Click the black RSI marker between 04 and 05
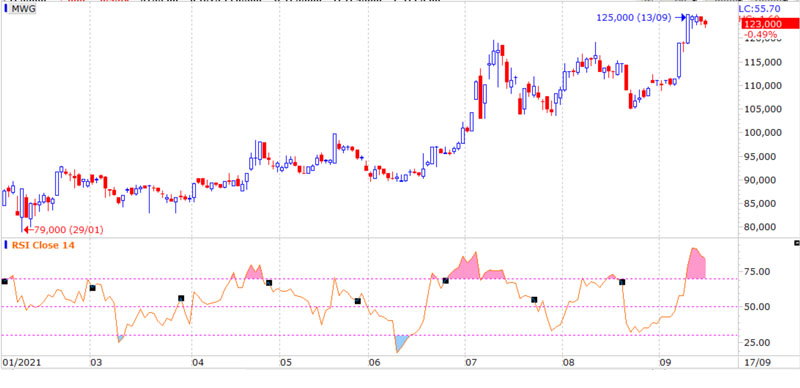The width and height of the screenshot is (800, 388). click(269, 283)
